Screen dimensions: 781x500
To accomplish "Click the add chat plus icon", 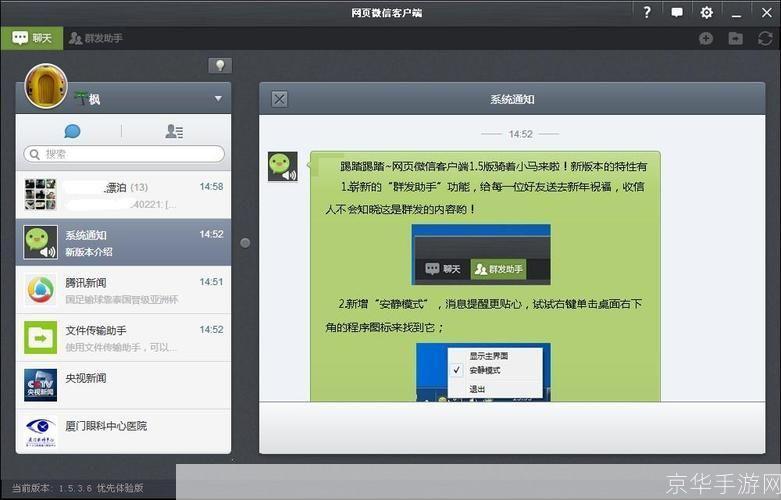I will [706, 38].
